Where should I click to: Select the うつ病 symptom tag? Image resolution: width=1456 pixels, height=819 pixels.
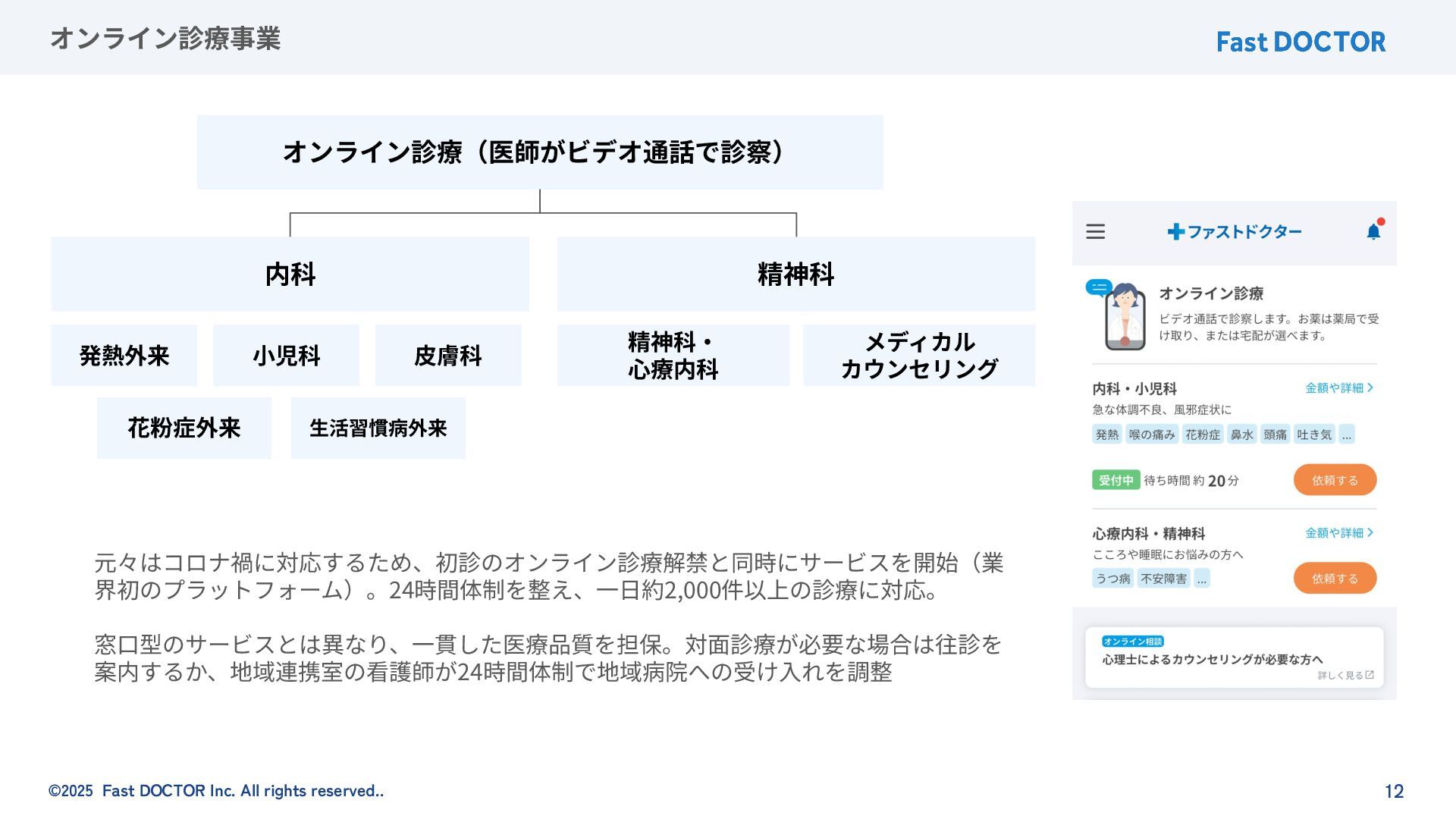[x=1112, y=579]
